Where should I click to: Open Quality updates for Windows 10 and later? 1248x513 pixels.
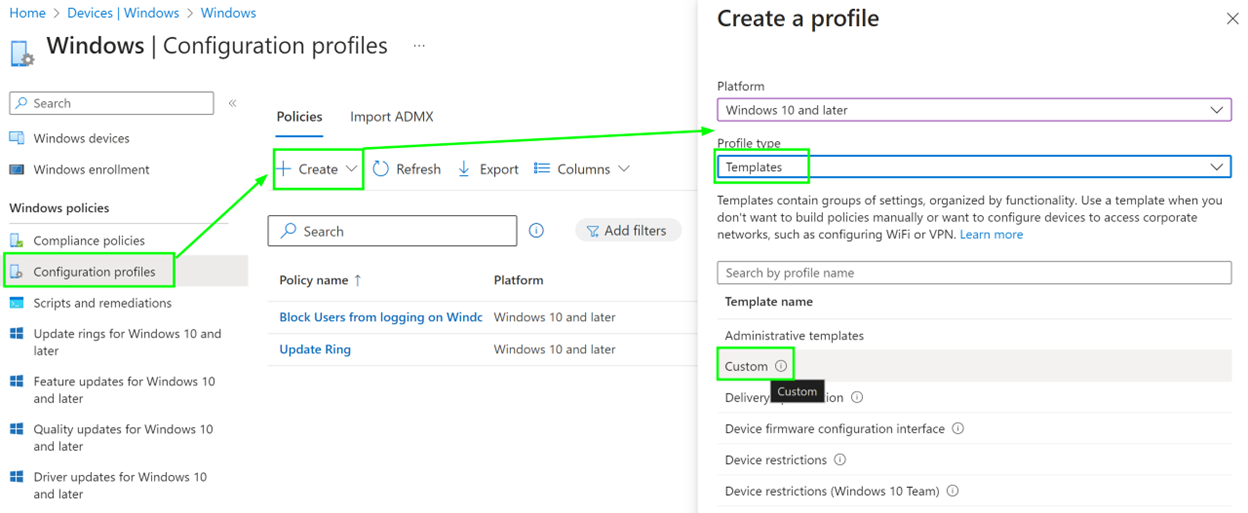click(123, 438)
